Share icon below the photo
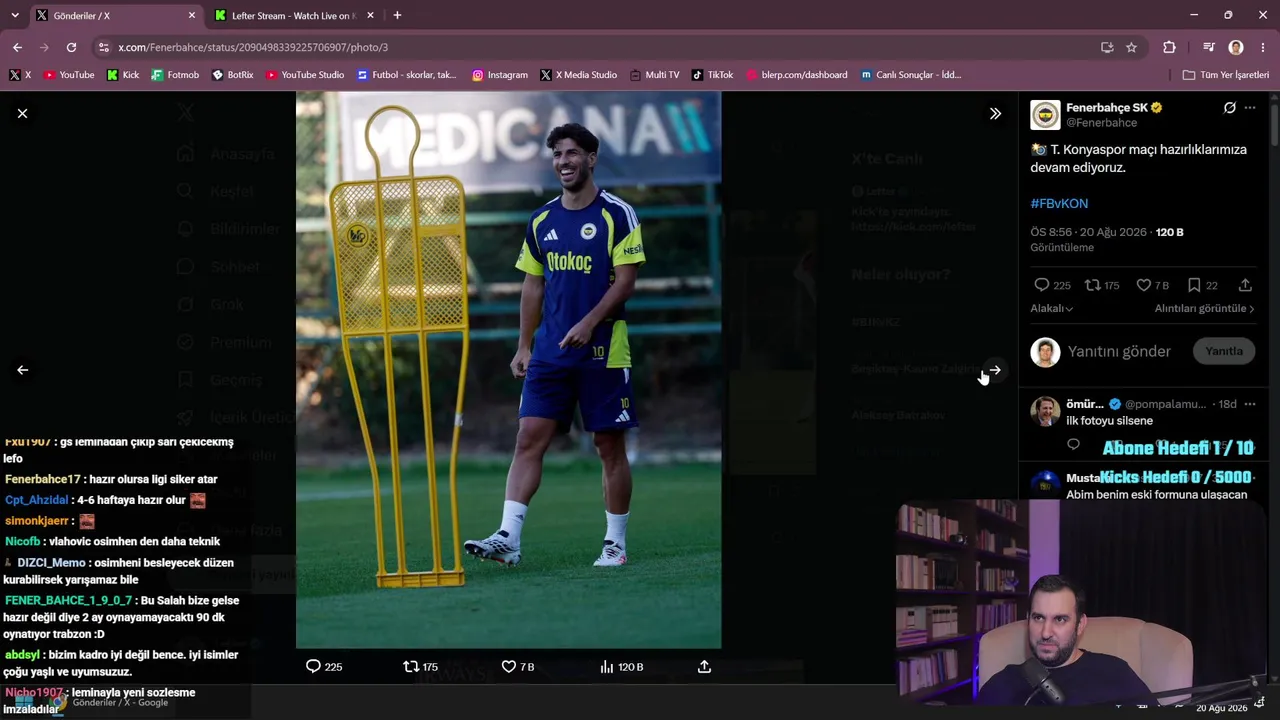1280x720 pixels. [x=704, y=666]
